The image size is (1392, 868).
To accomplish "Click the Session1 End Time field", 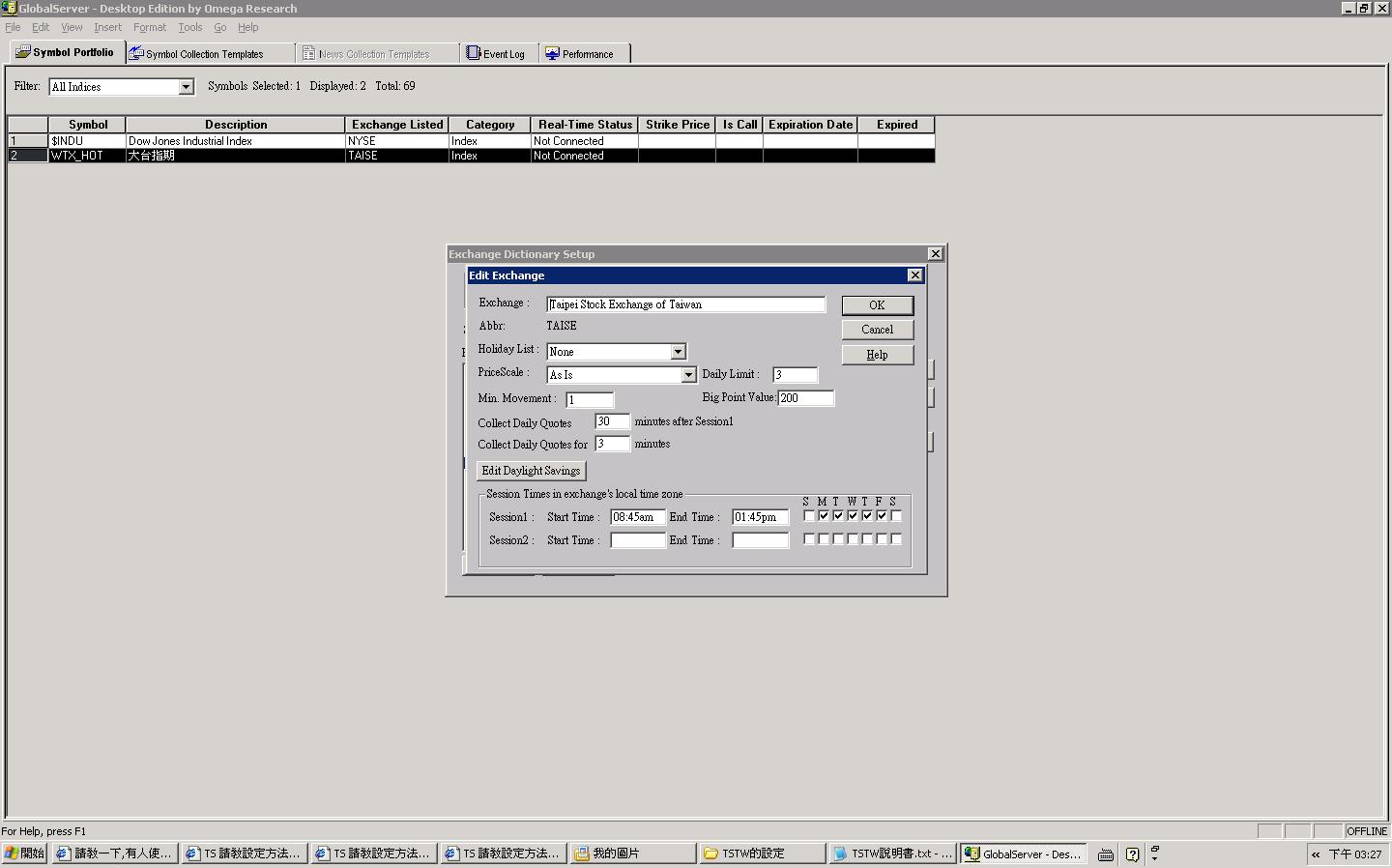I will point(761,517).
